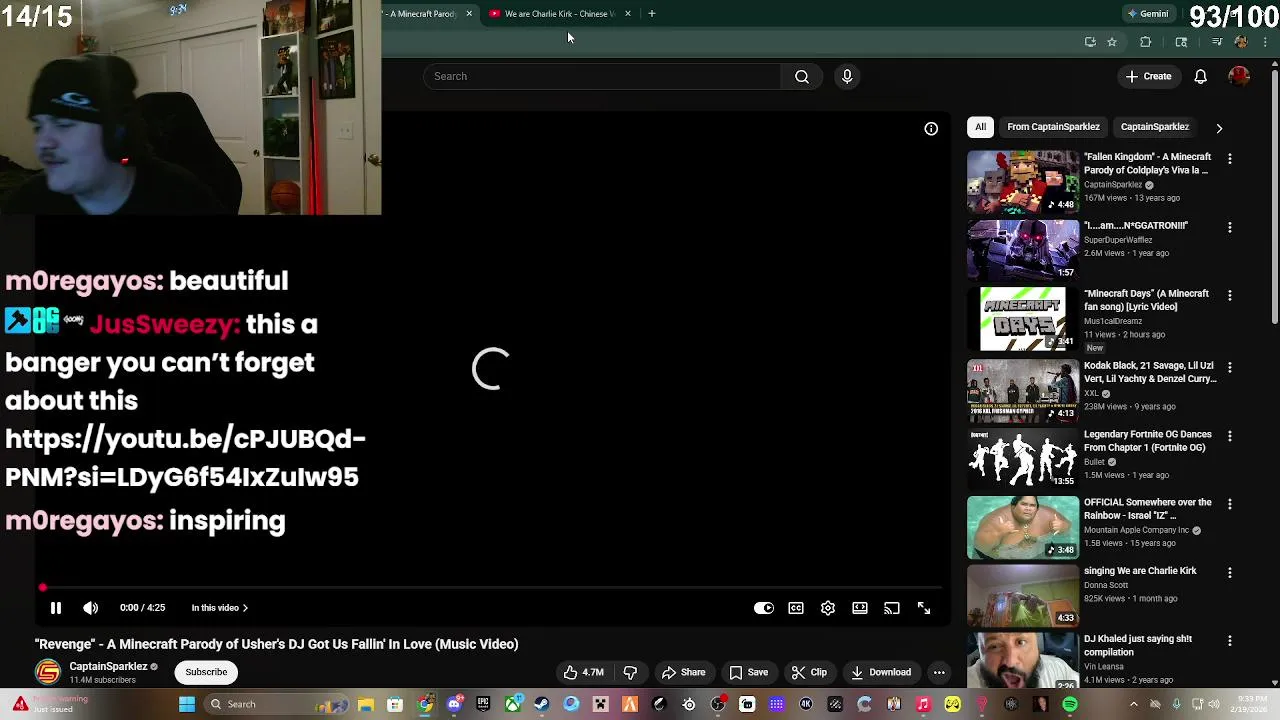Open Gemini in Chrome
The image size is (1280, 720).
(1147, 14)
